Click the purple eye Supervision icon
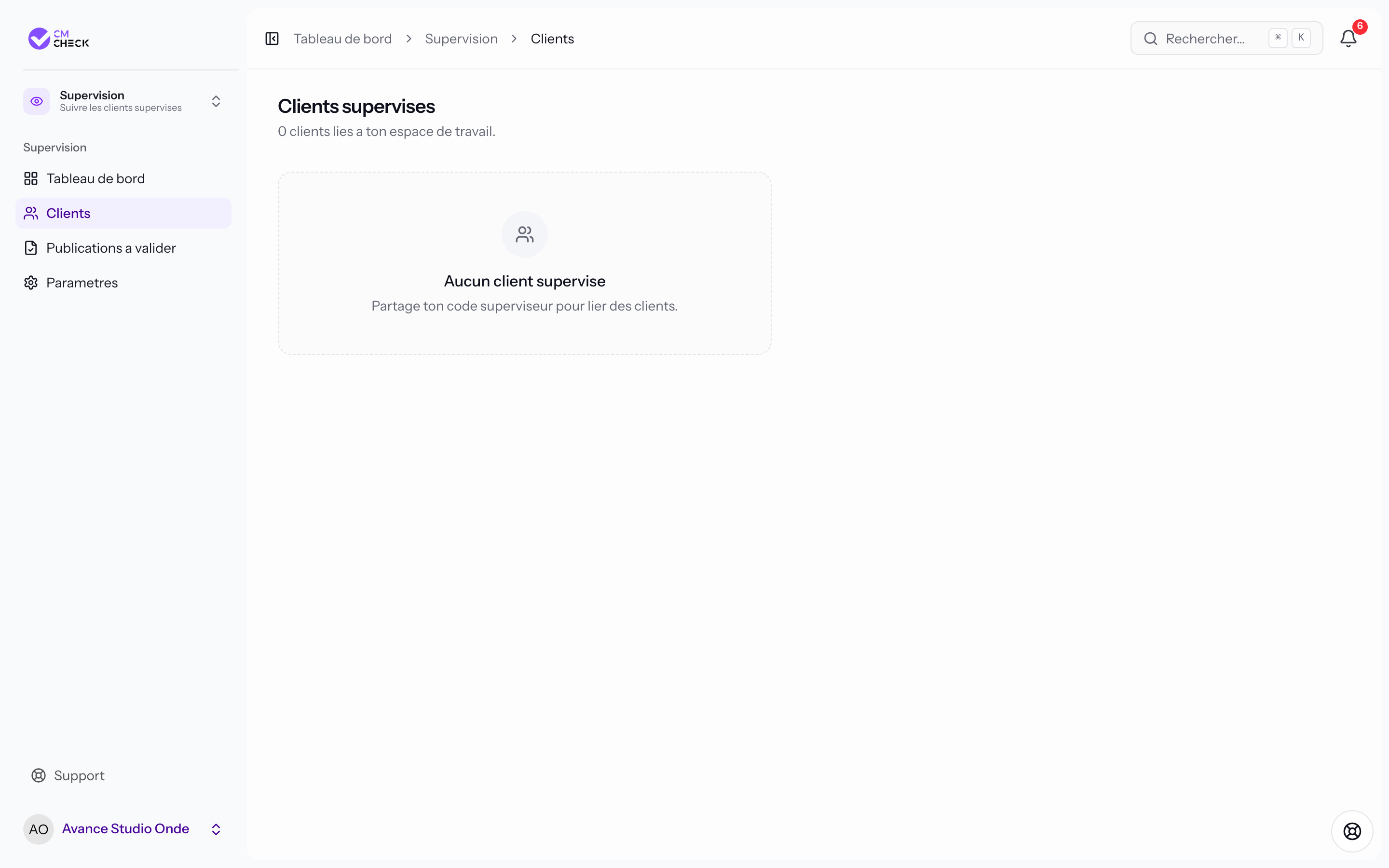The width and height of the screenshot is (1389, 868). click(x=37, y=101)
